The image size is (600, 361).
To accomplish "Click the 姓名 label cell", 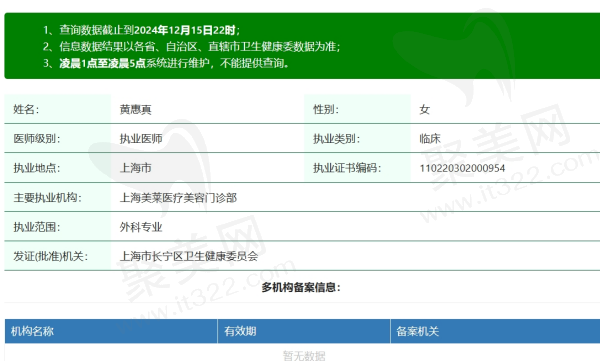I will [x=57, y=109].
